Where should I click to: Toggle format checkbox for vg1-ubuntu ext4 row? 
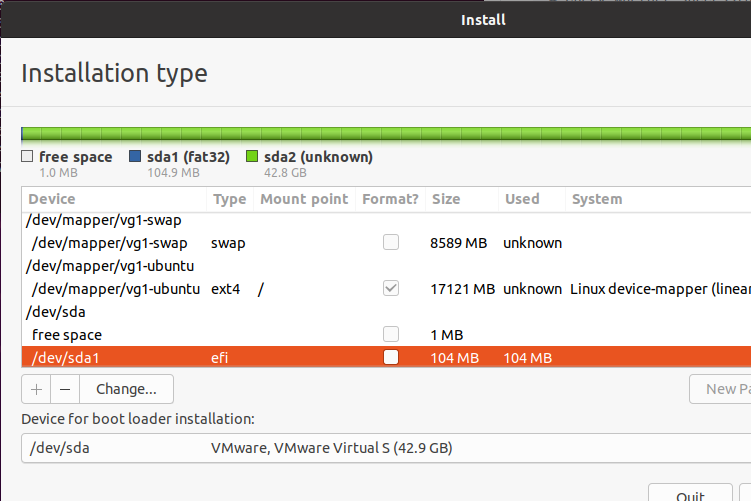coord(391,288)
